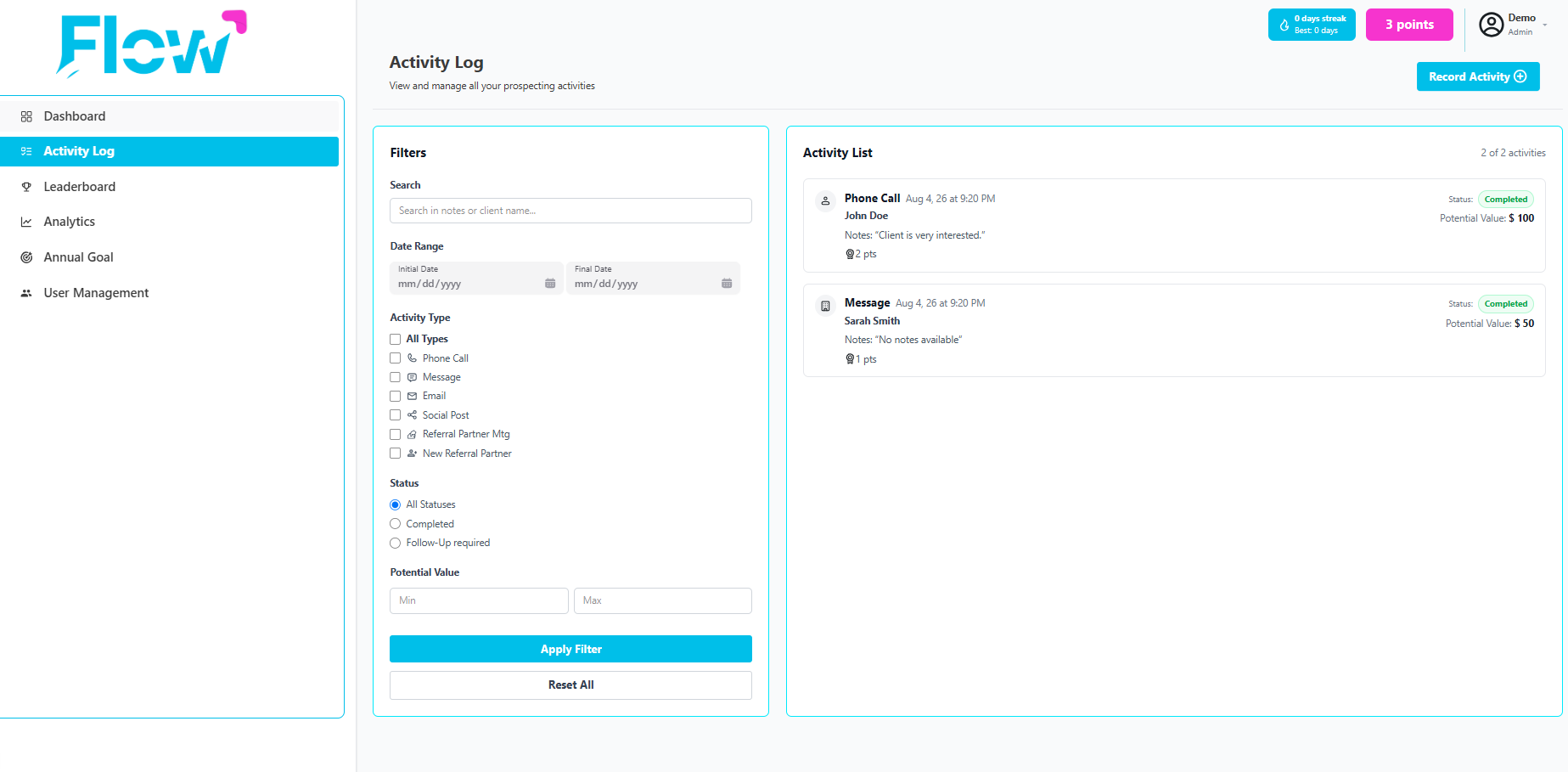Click the Final Date input field
This screenshot has height=772, width=1568.
pyautogui.click(x=653, y=278)
